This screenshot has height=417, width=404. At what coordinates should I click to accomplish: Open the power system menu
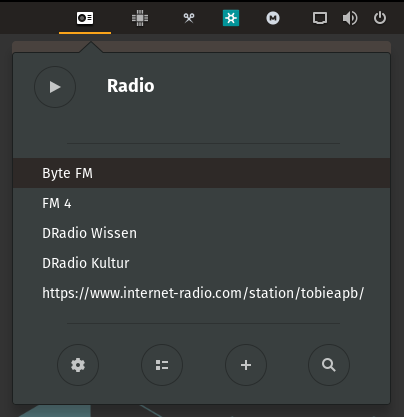(380, 18)
